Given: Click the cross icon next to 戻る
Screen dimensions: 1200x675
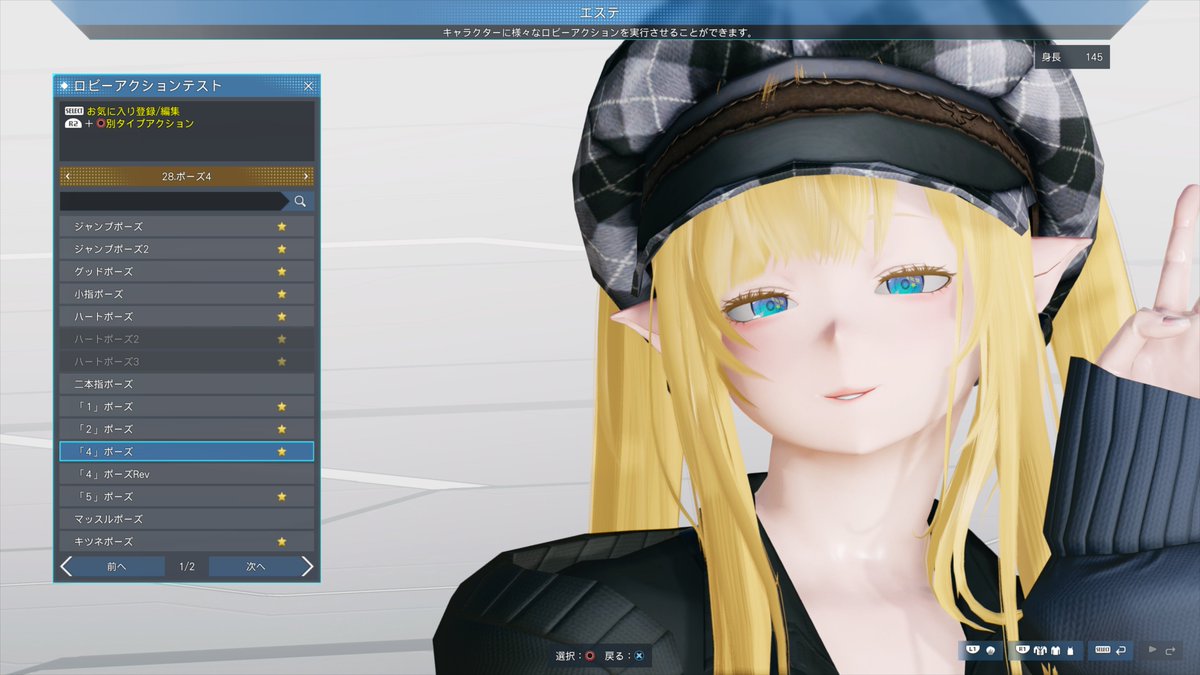Looking at the screenshot, I should (x=639, y=657).
